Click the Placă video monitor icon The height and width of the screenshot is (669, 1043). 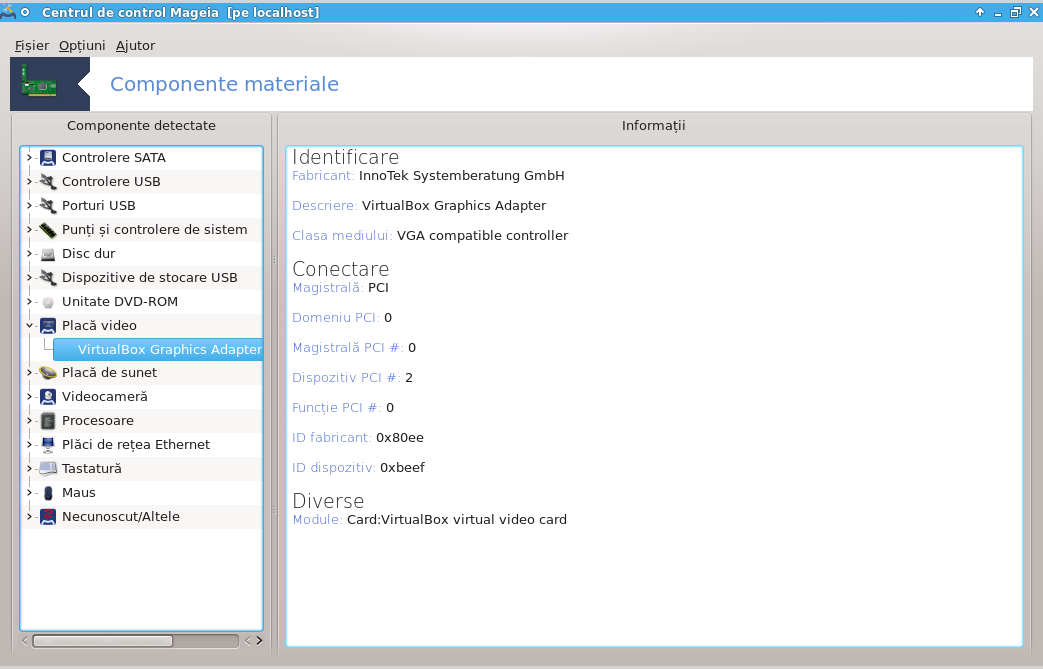click(48, 326)
